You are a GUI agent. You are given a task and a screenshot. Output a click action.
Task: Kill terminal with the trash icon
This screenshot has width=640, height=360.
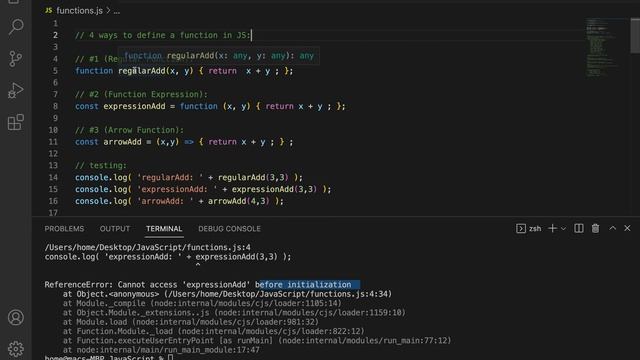pos(595,229)
